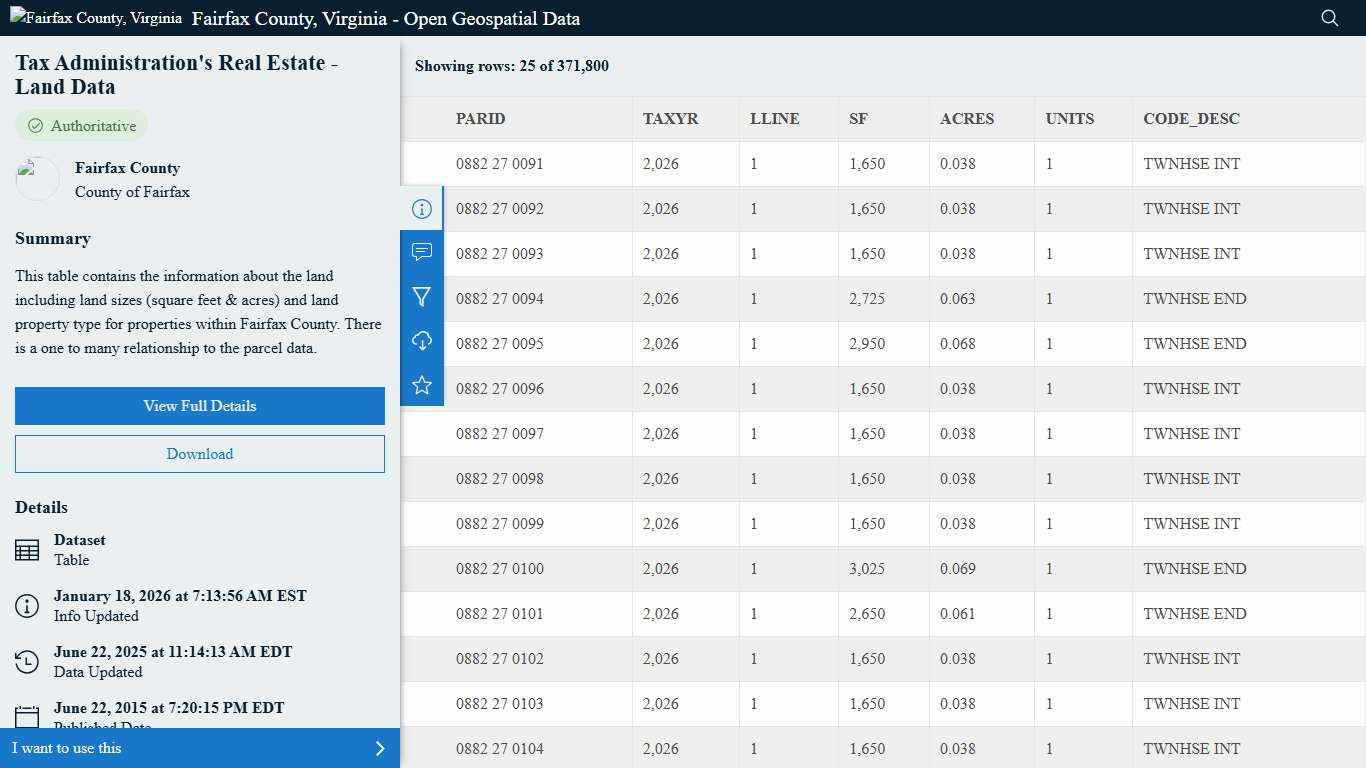The height and width of the screenshot is (768, 1366).
Task: Click the Data Updated clock icon
Action: click(x=27, y=661)
